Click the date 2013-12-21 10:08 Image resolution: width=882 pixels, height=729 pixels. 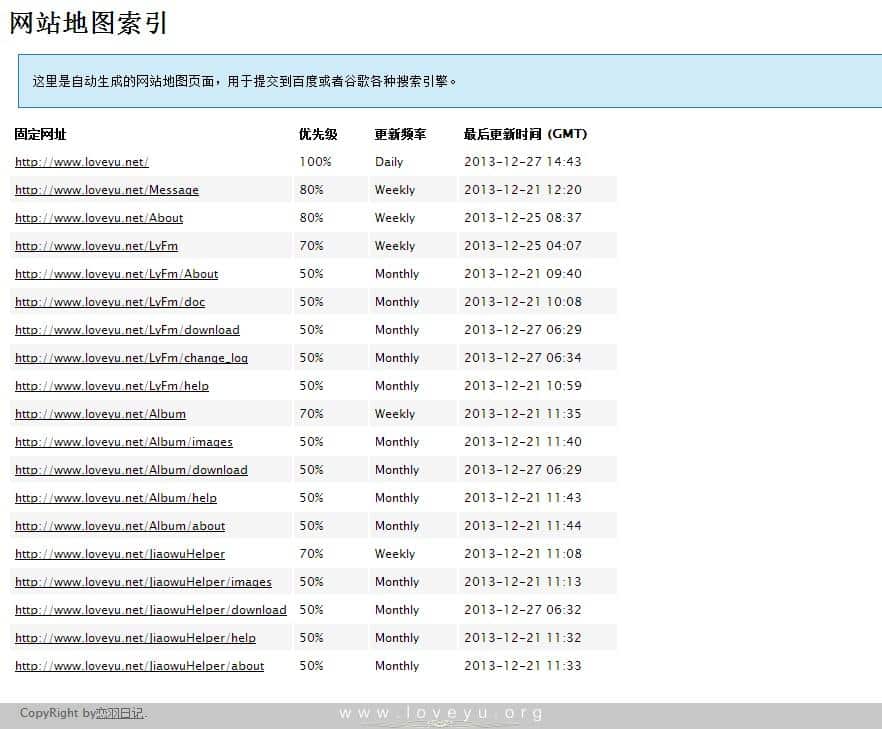pyautogui.click(x=523, y=302)
